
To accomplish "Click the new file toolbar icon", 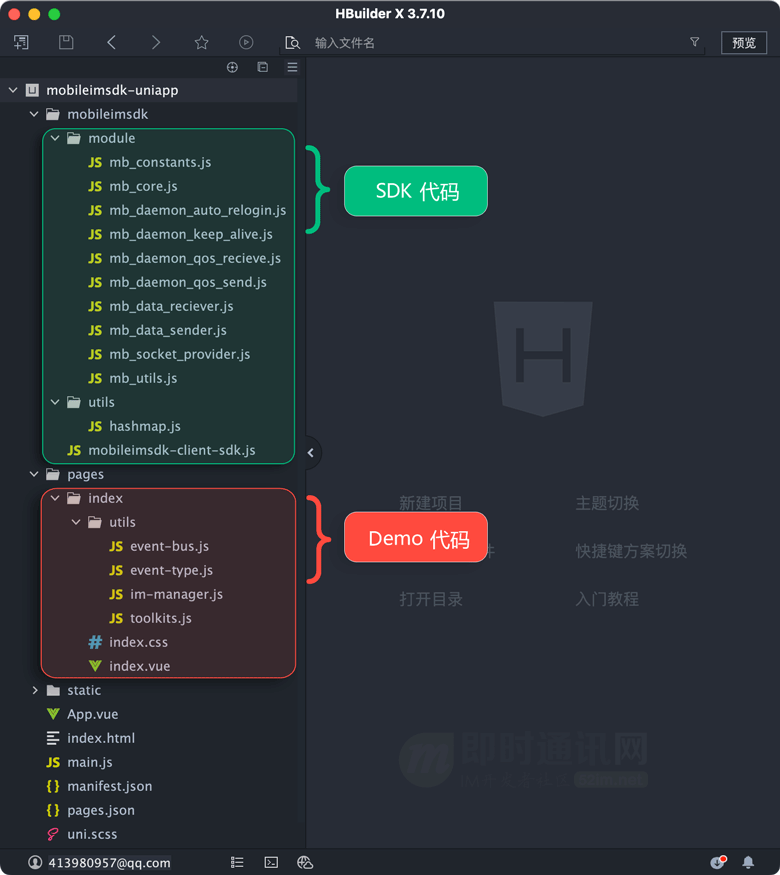I will tap(21, 42).
